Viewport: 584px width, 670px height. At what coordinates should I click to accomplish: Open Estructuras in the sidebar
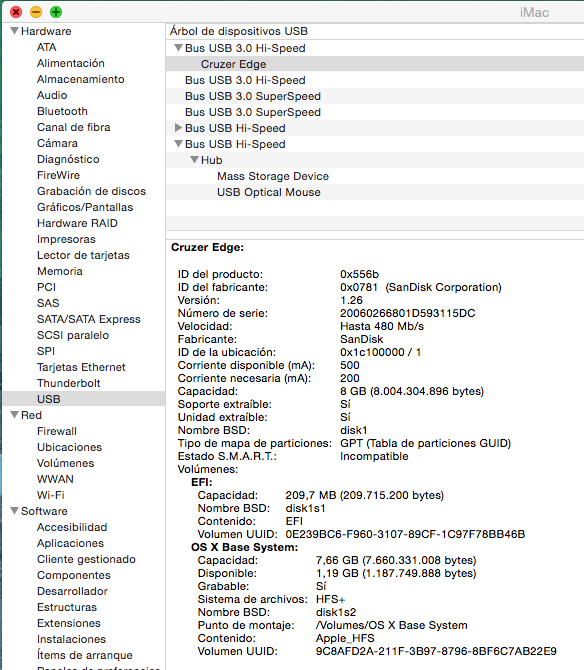[67, 607]
